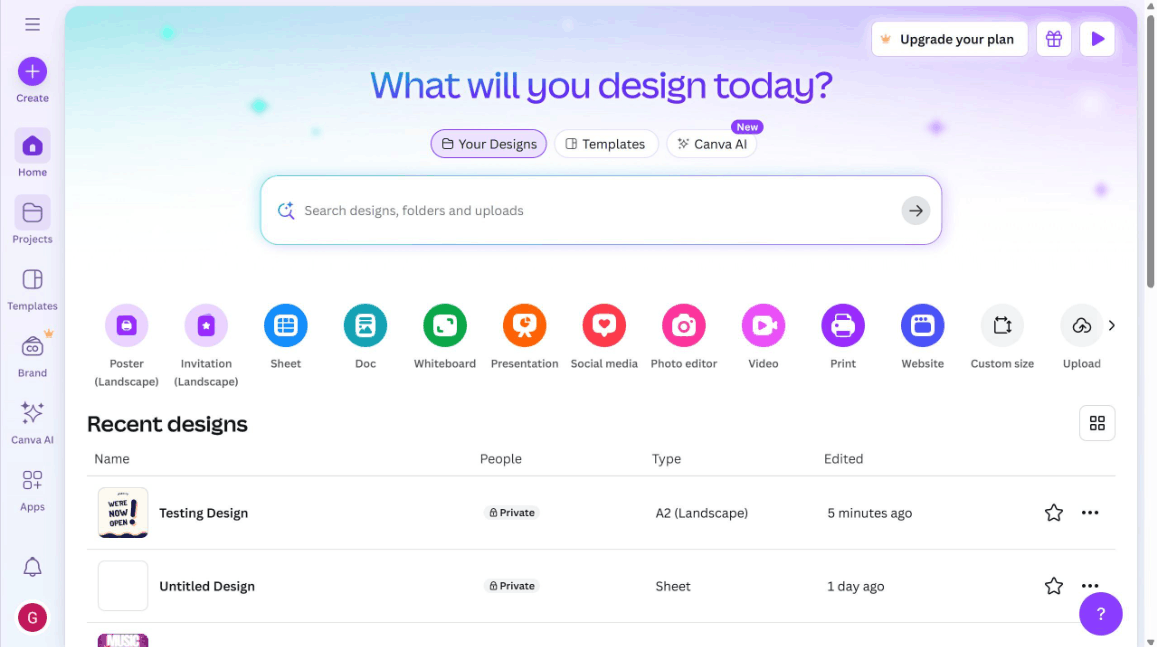Click the People column header
Screen dimensions: 1157x647
(500, 459)
